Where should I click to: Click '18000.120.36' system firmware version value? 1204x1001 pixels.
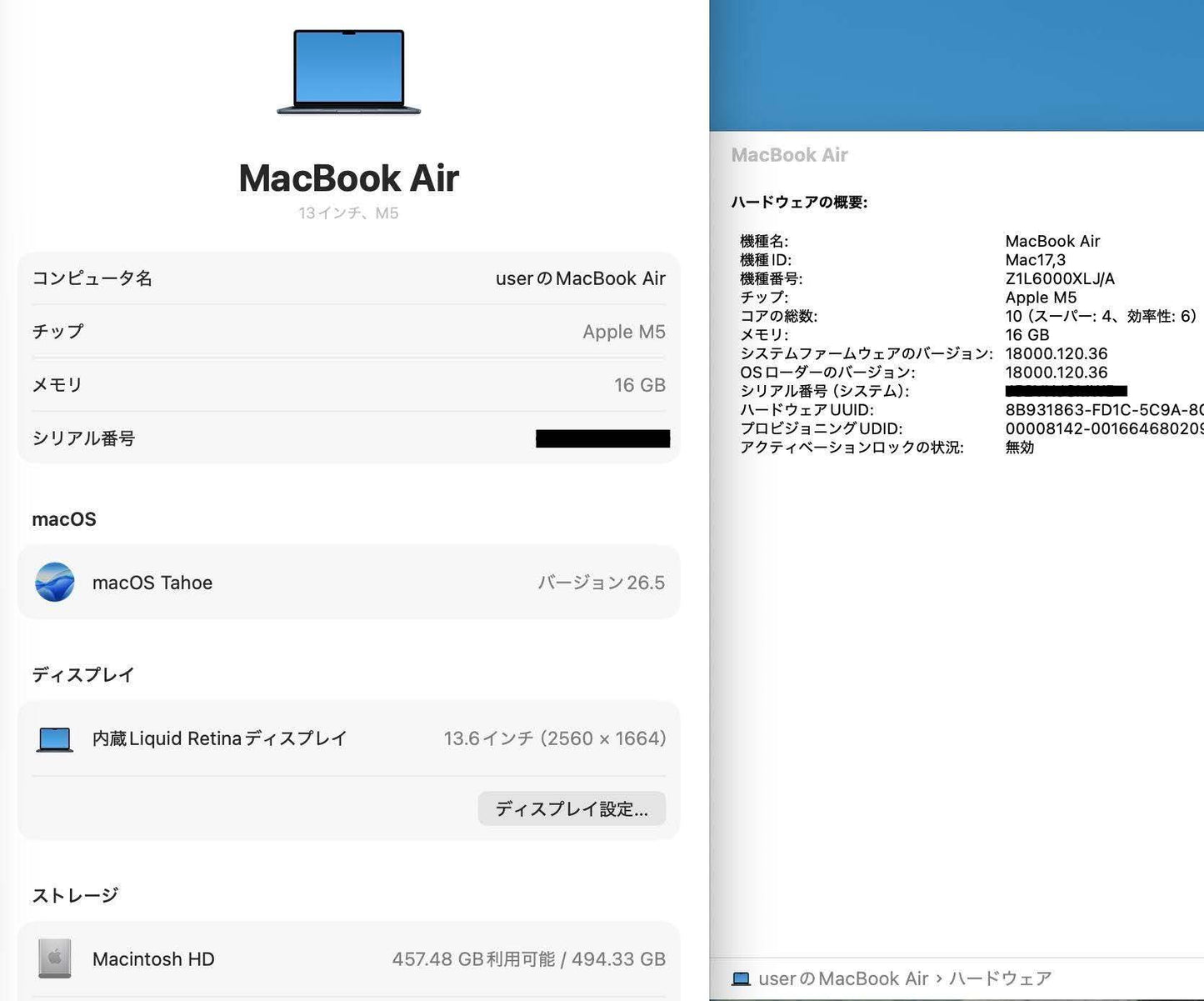tap(1057, 353)
